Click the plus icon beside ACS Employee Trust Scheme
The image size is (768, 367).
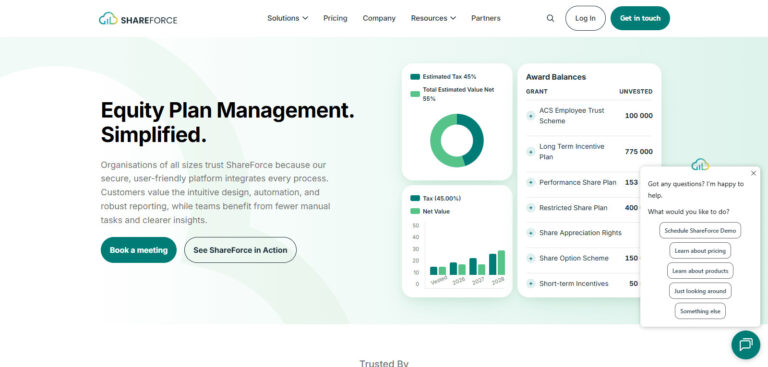[x=530, y=116]
